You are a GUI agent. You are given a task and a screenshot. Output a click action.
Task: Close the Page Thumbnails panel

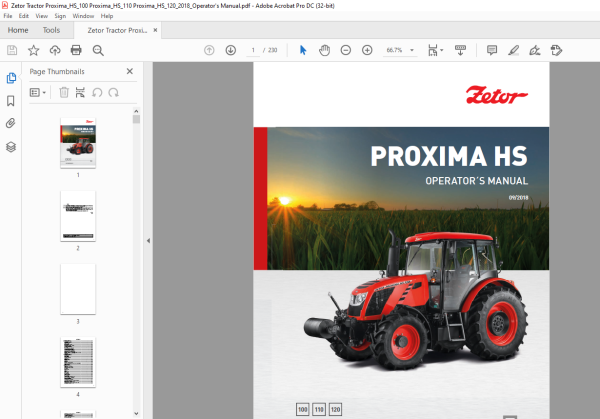click(x=130, y=71)
